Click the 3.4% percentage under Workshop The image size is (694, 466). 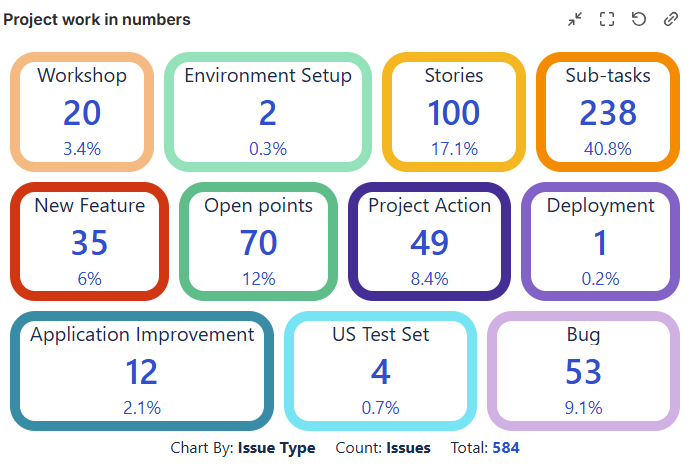[x=82, y=149]
